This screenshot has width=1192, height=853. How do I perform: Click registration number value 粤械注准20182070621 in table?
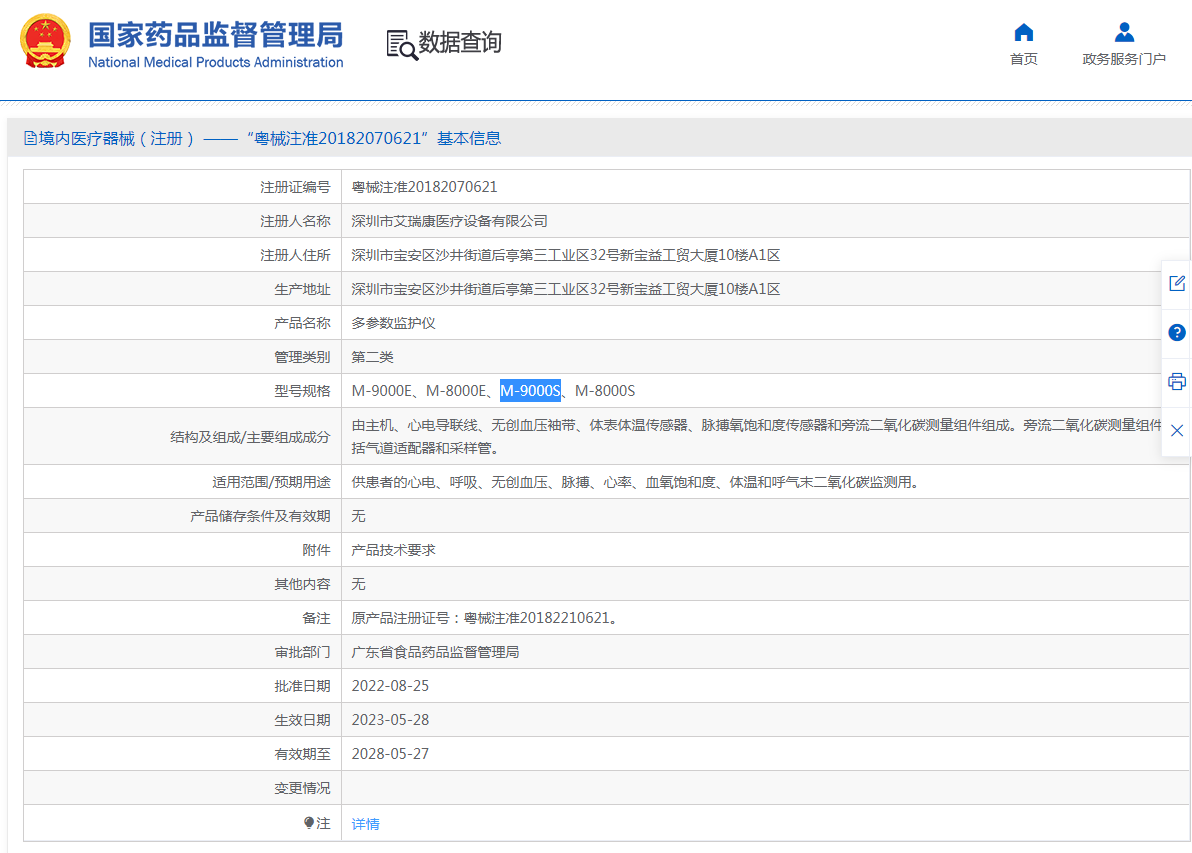424,187
